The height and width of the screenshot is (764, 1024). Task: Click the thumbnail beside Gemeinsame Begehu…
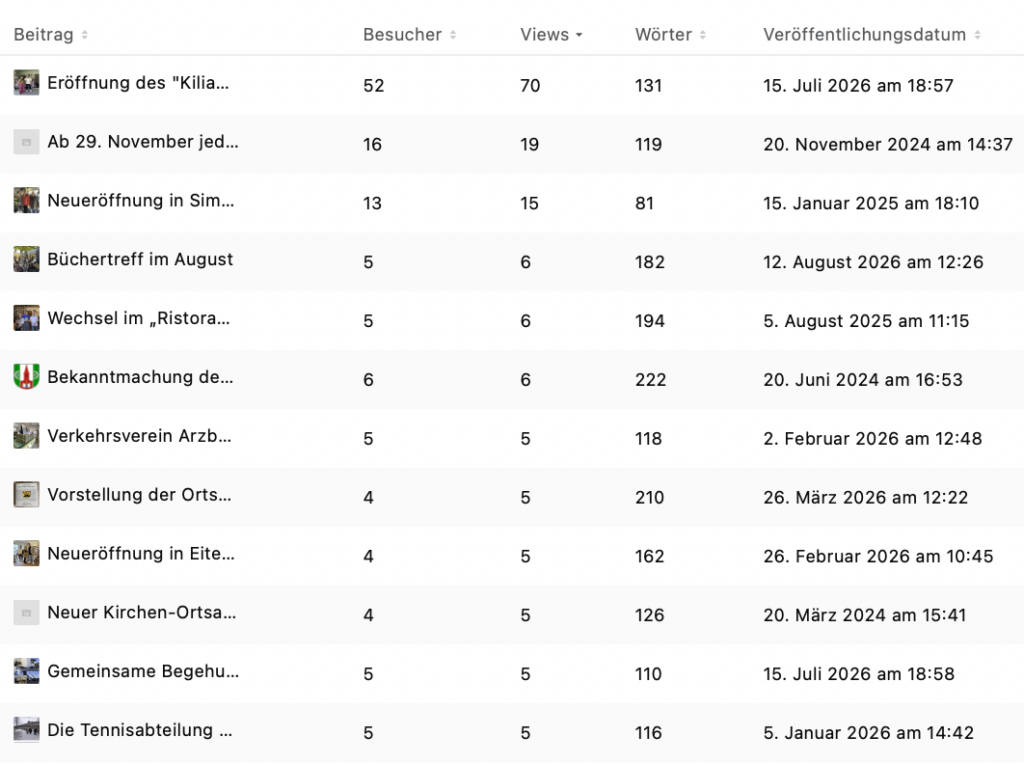click(x=26, y=671)
